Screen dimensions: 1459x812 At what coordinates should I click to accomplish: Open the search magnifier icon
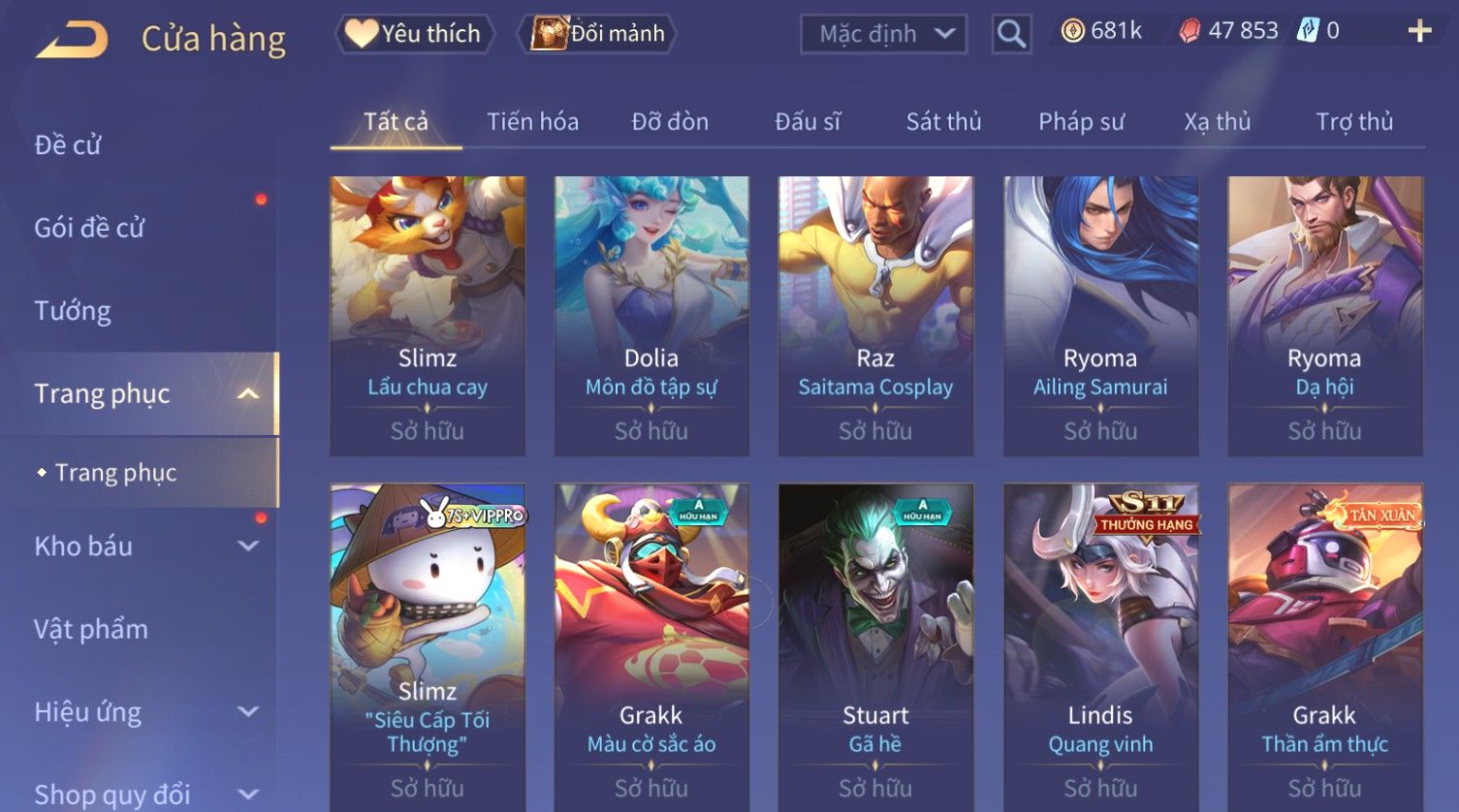pyautogui.click(x=1011, y=35)
